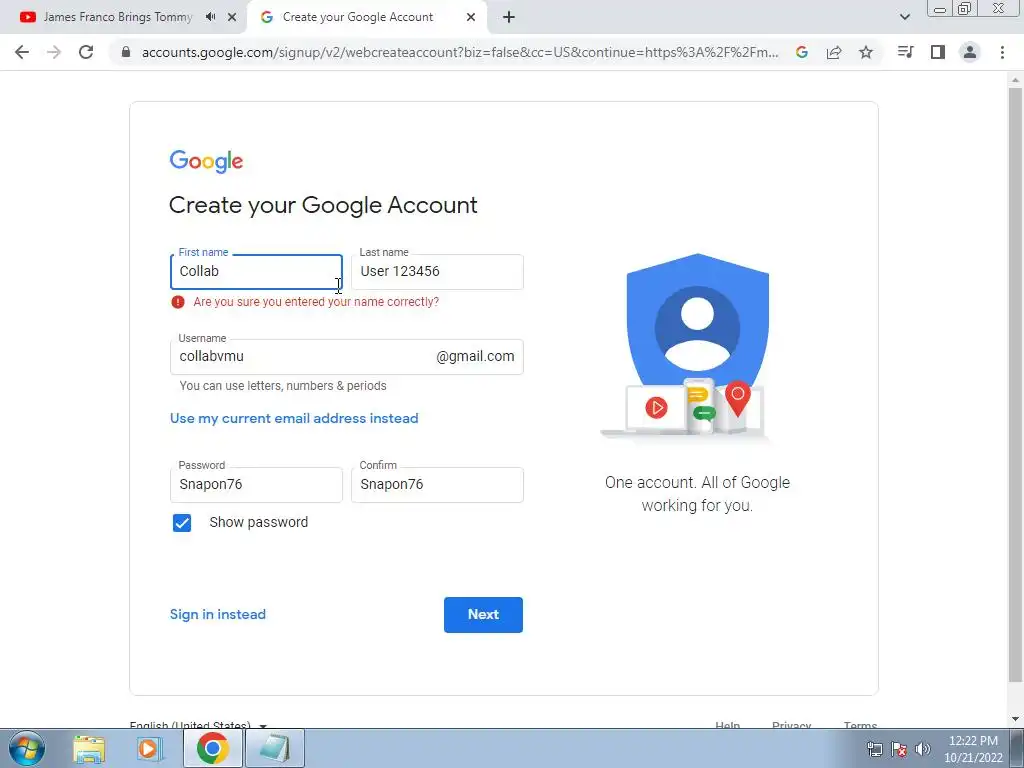This screenshot has width=1024, height=768.
Task: Click the Action Center flag tray icon
Action: click(x=899, y=749)
